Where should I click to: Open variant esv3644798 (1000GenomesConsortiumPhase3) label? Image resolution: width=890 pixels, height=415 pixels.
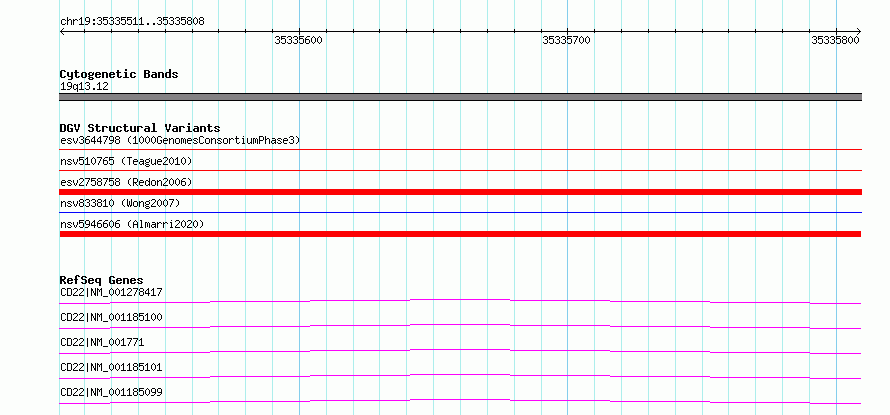click(x=180, y=140)
